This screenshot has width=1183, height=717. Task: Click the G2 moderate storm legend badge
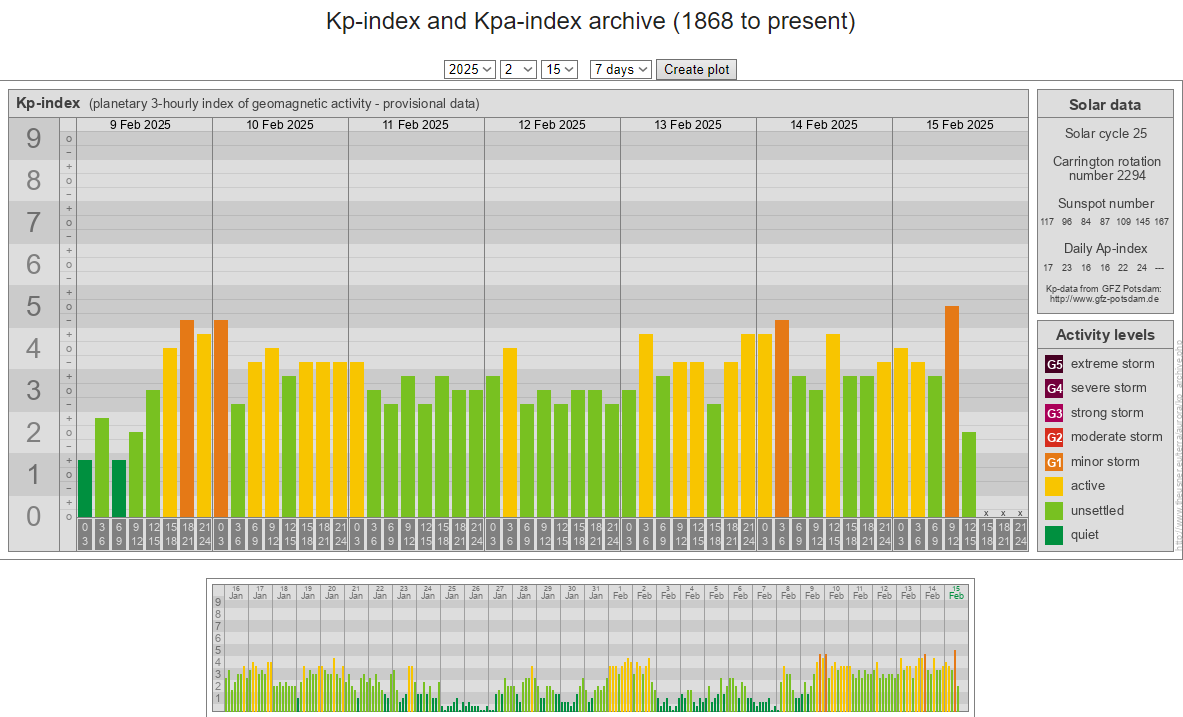pos(1054,437)
